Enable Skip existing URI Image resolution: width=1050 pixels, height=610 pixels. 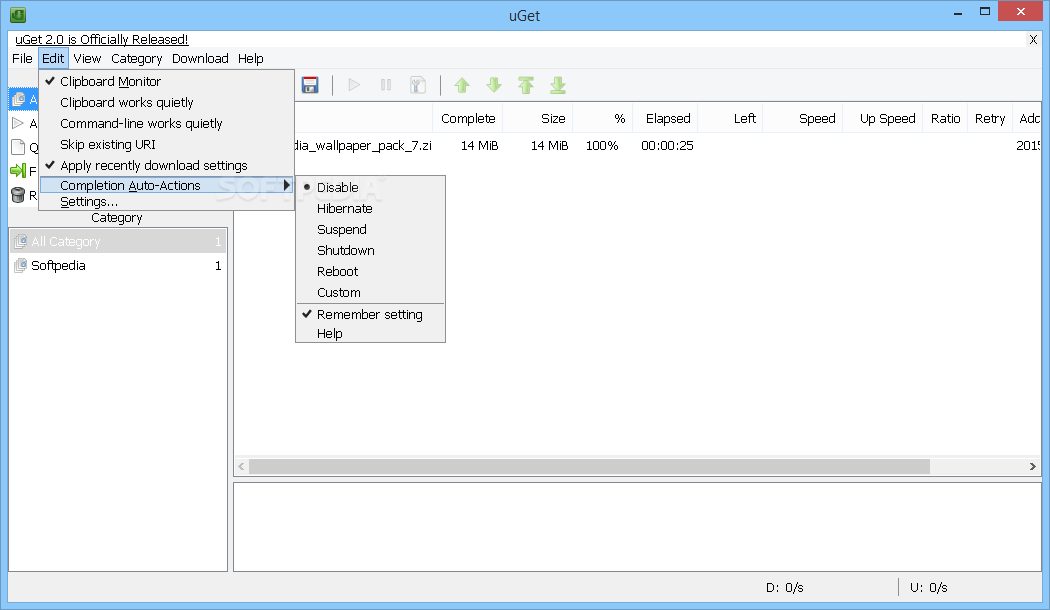click(166, 145)
